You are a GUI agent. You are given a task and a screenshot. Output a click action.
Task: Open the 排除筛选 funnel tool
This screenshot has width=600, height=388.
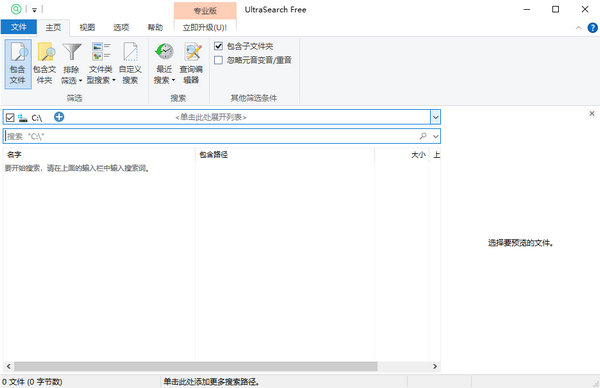coord(72,64)
